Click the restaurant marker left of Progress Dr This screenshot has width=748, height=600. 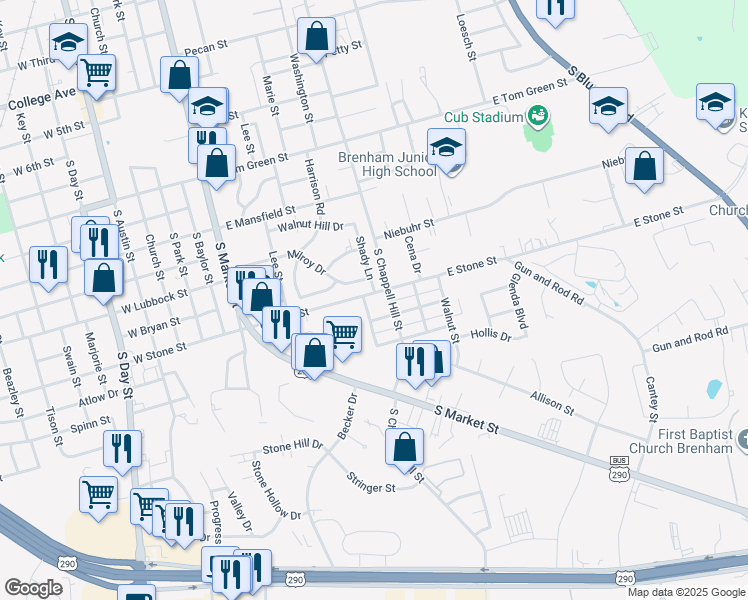tap(185, 524)
